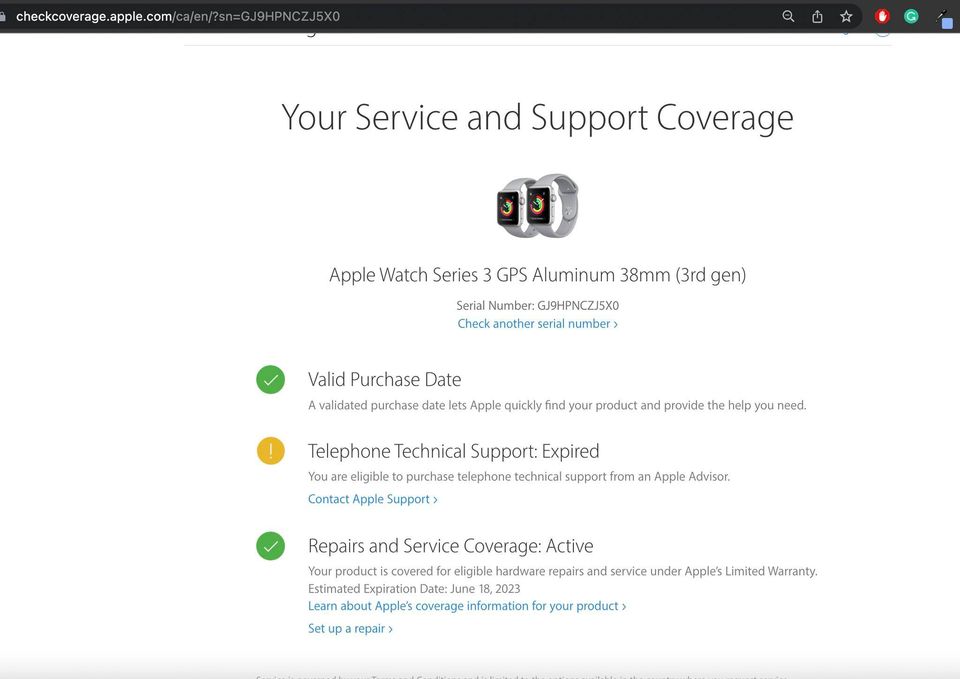Click the Apple Watch product image
The width and height of the screenshot is (960, 679).
coord(537,206)
